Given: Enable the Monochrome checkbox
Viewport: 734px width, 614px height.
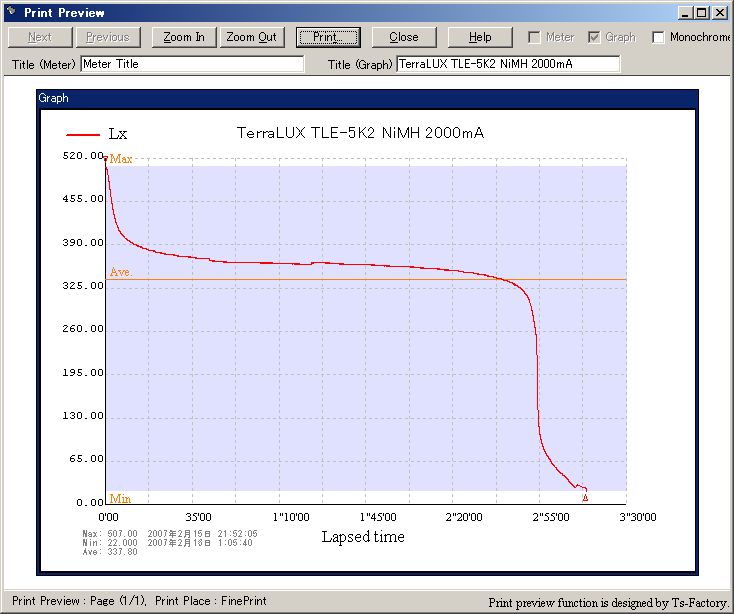Looking at the screenshot, I should click(x=658, y=37).
